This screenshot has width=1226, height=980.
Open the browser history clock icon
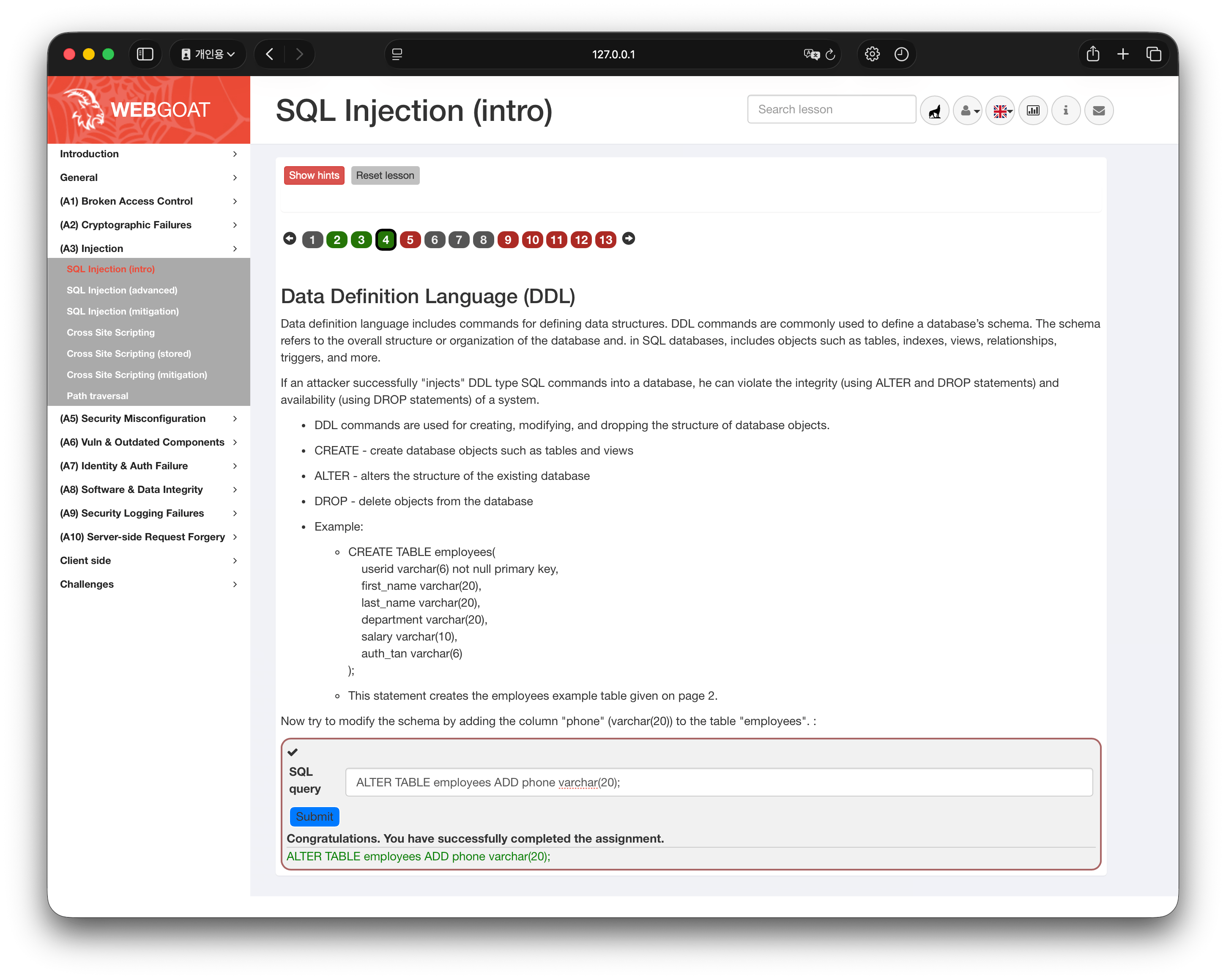pyautogui.click(x=901, y=54)
